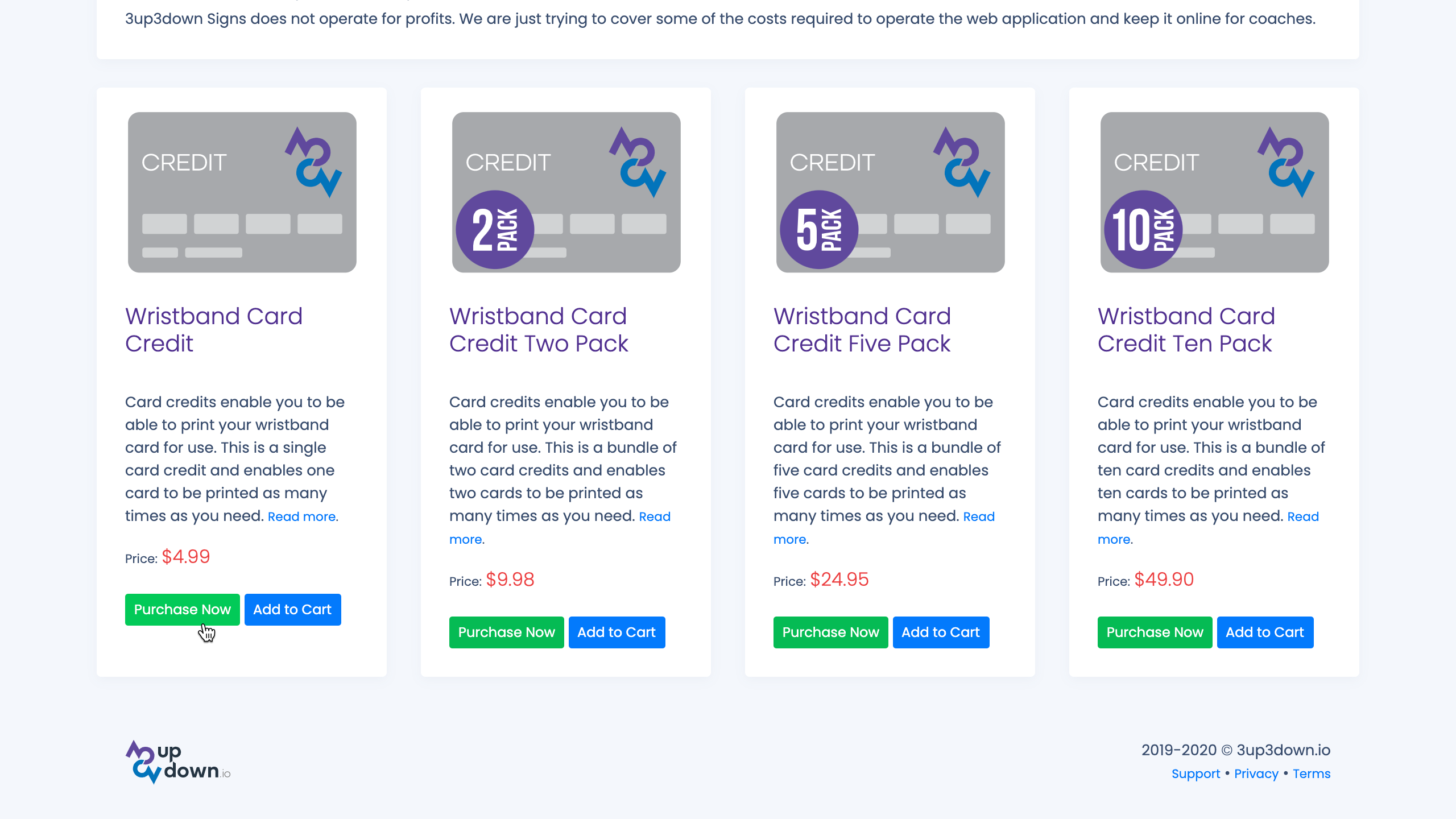Click the 5 Pack credit card image

(890, 192)
